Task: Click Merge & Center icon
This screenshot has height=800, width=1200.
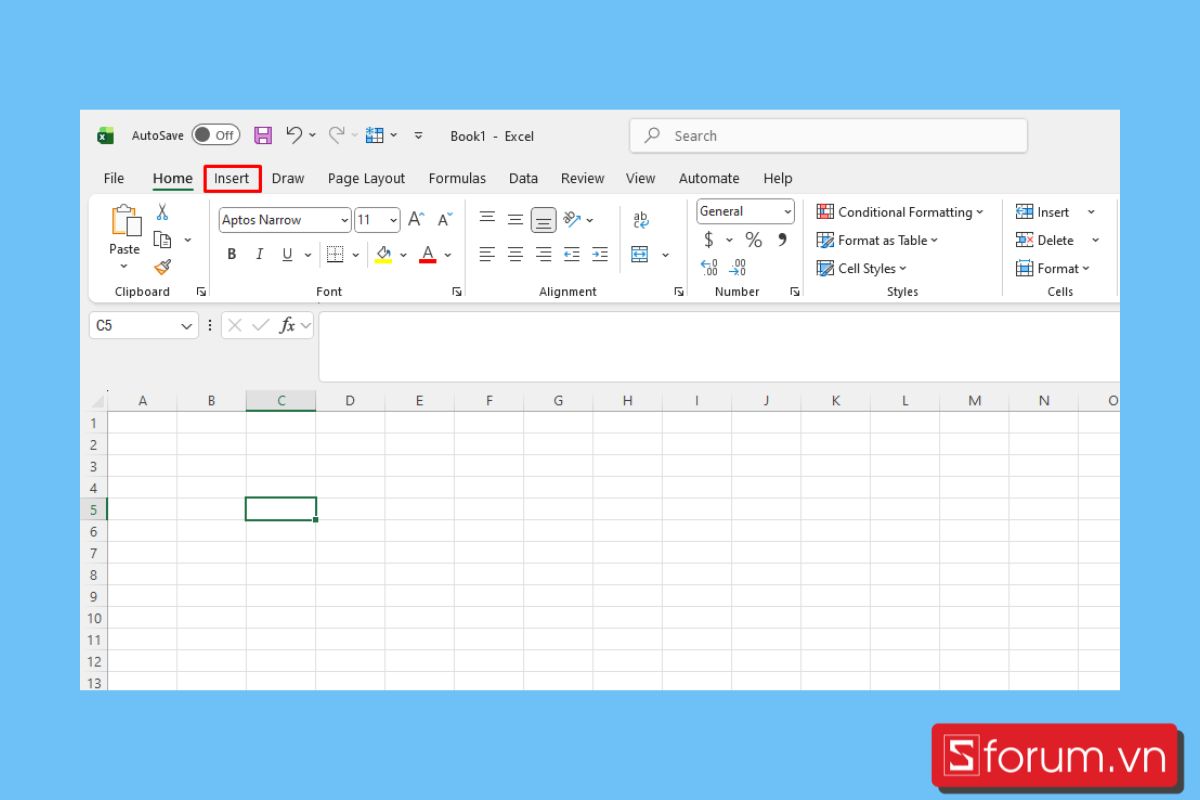Action: pyautogui.click(x=640, y=254)
